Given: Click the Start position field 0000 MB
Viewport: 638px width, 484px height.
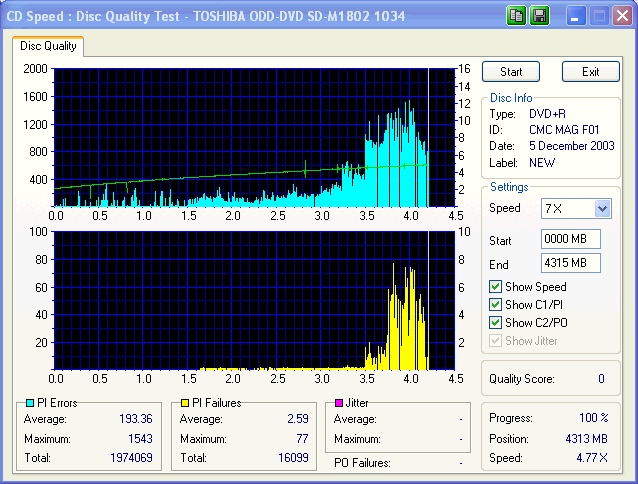Looking at the screenshot, I should (570, 240).
